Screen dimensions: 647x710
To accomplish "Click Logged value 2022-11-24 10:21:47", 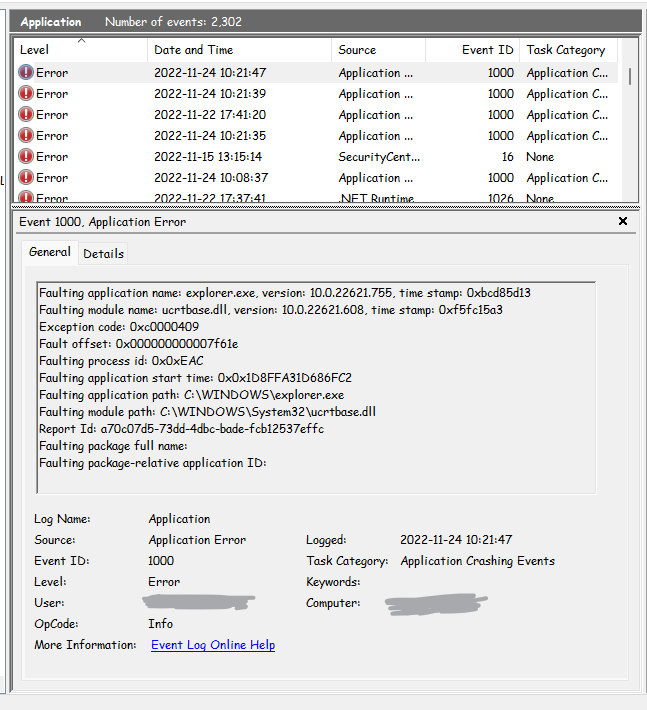I will pyautogui.click(x=456, y=540).
